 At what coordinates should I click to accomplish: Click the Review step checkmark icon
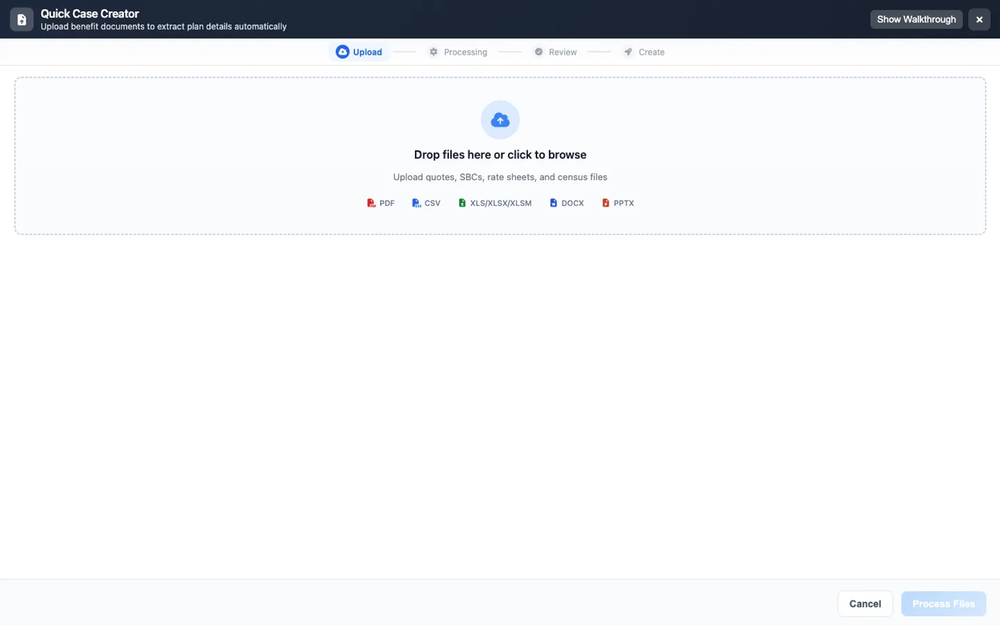coord(539,52)
